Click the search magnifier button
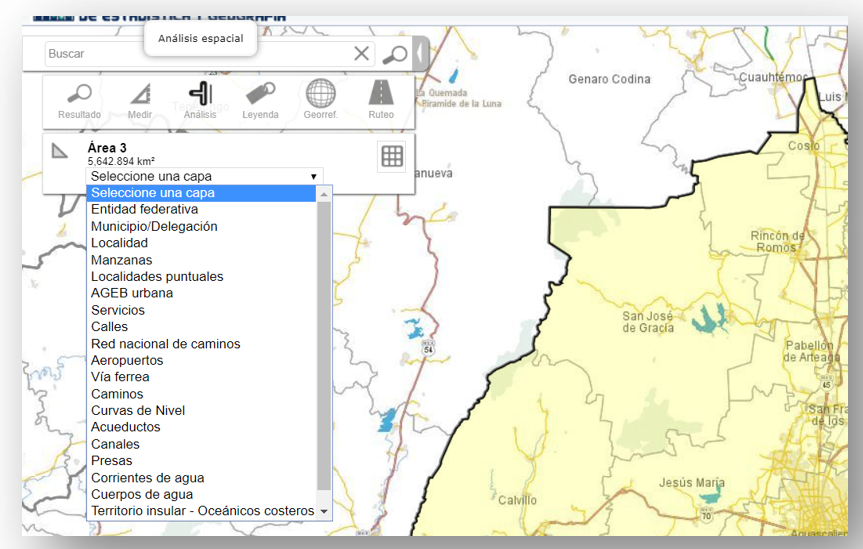This screenshot has height=549, width=863. pos(395,54)
